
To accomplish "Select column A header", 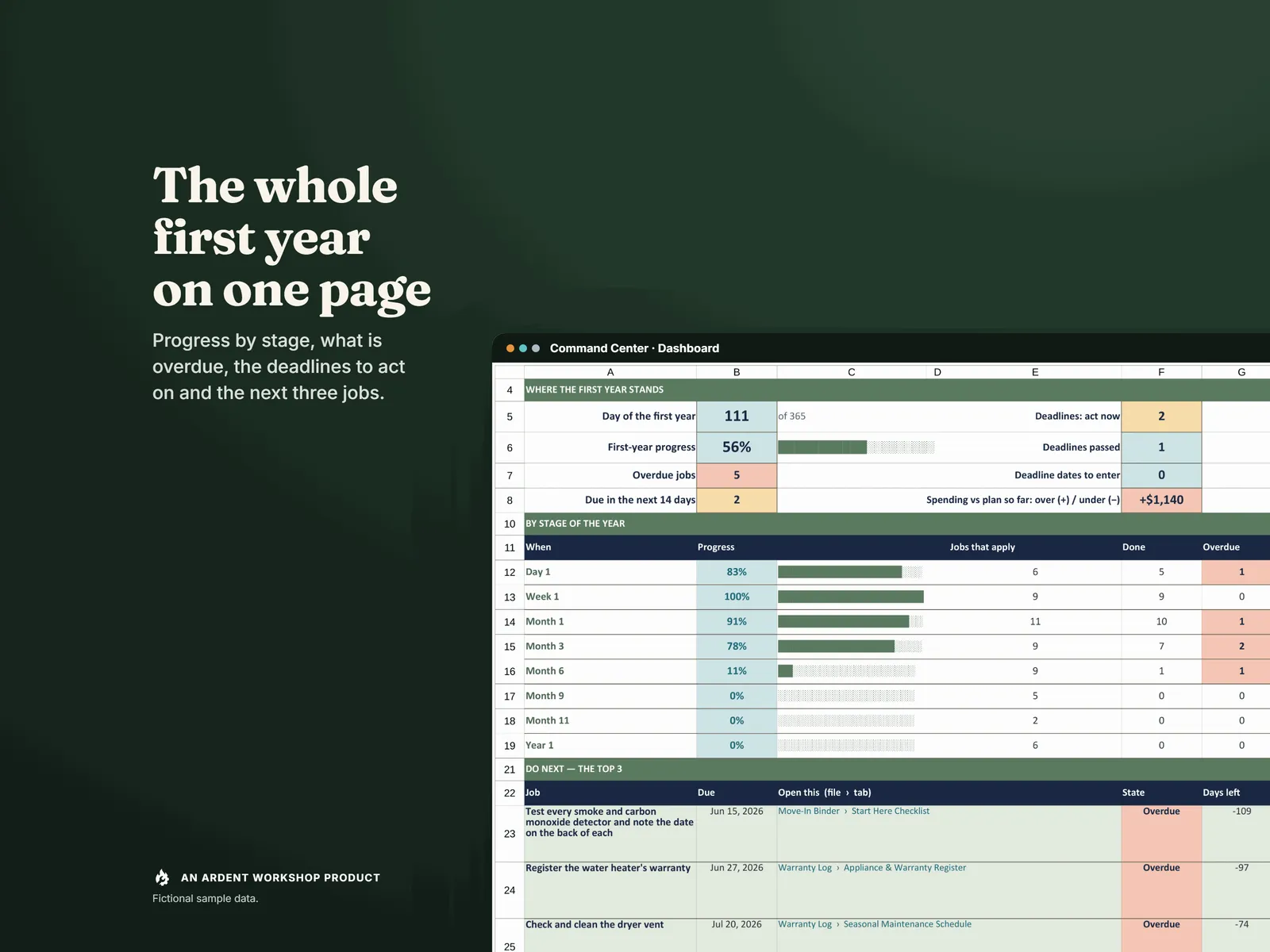I will [610, 372].
